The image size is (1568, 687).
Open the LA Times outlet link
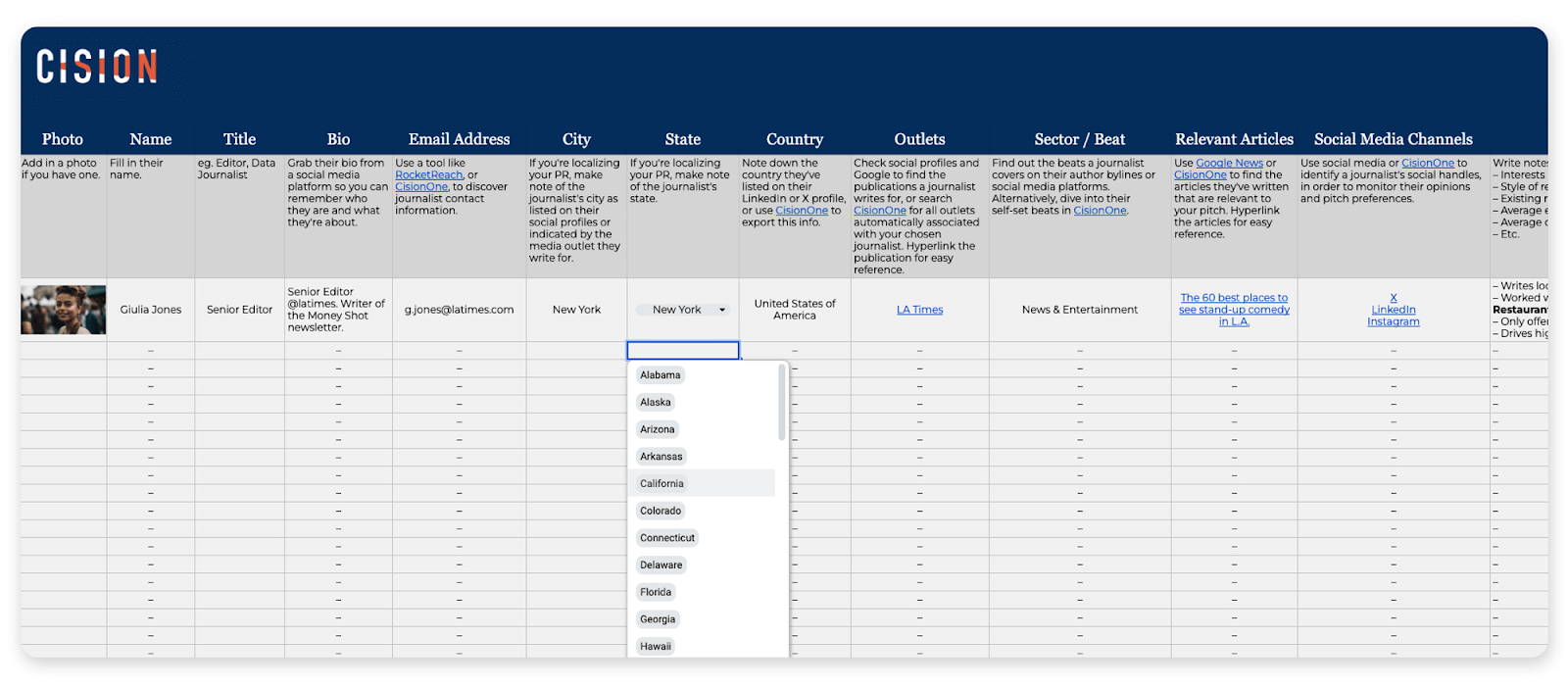click(919, 310)
